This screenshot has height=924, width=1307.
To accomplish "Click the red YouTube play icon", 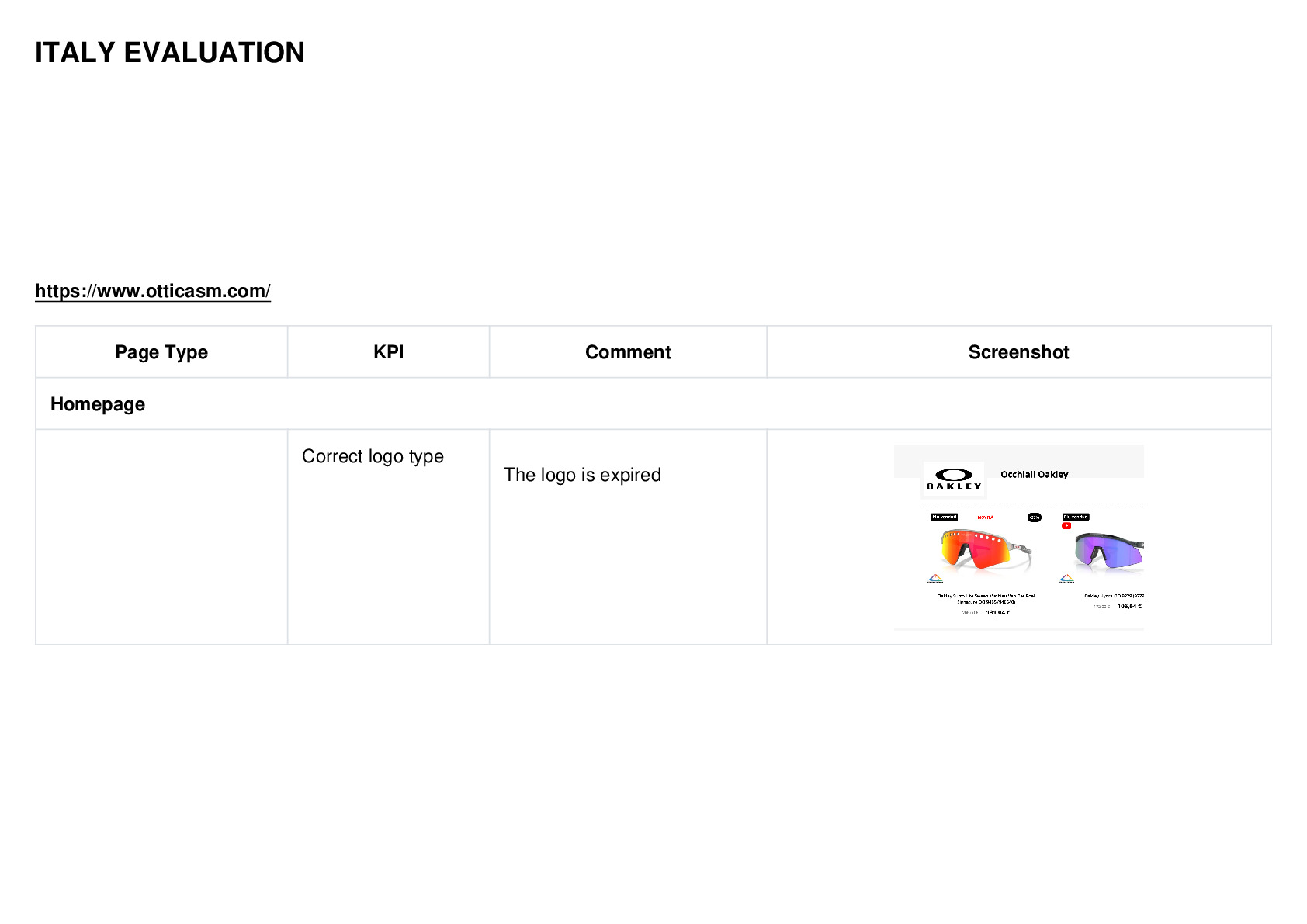I will [1066, 526].
